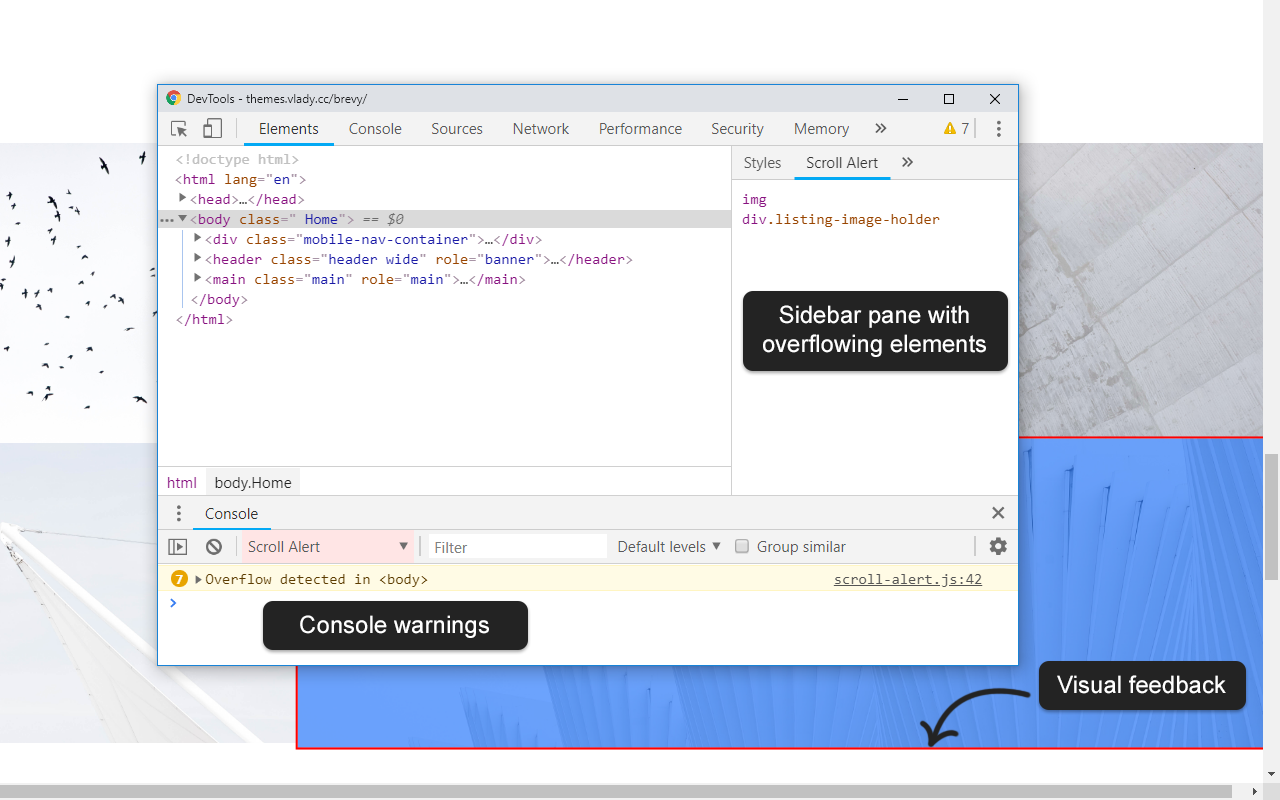Select body.Home in the breadcrumb bar
The height and width of the screenshot is (800, 1280).
coord(252,482)
